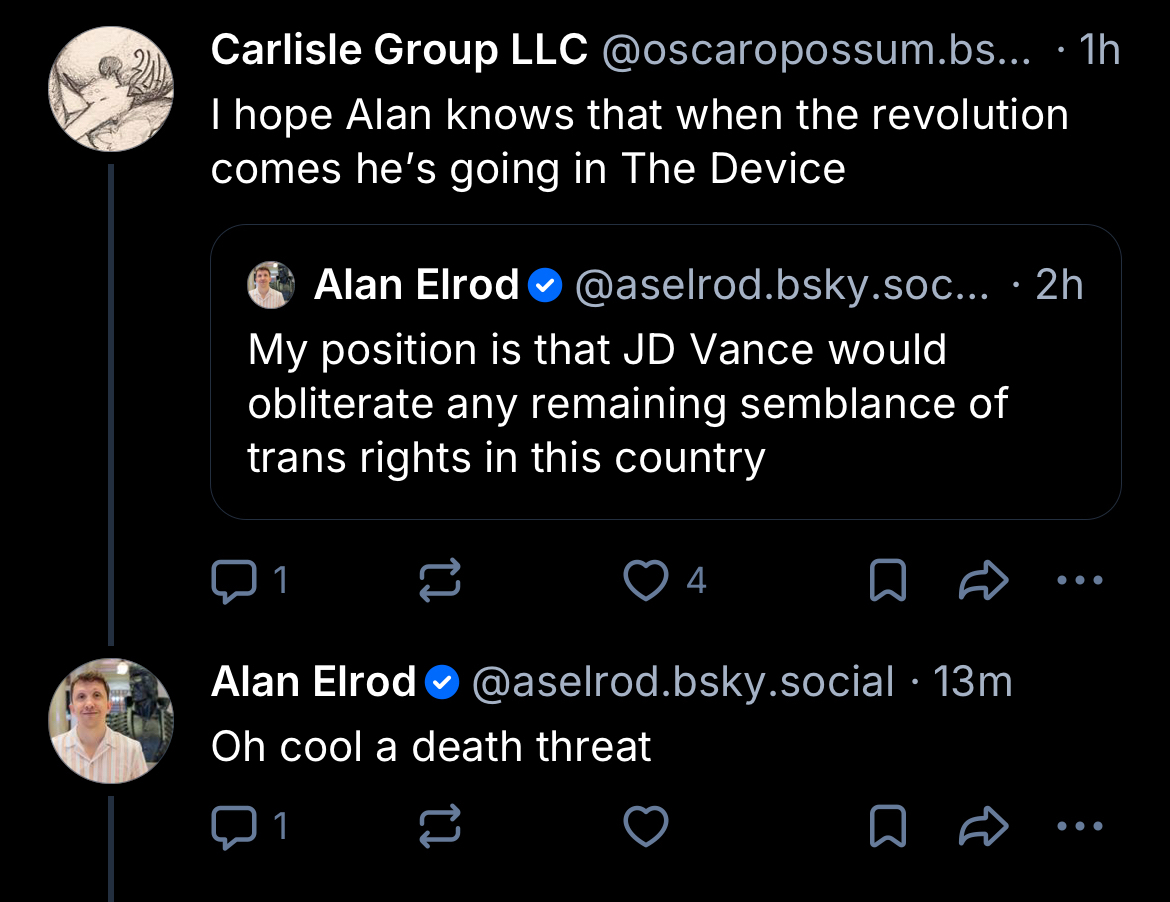1170x902 pixels.
Task: Share the Carlisle Group LLC post
Action: pyautogui.click(x=984, y=581)
